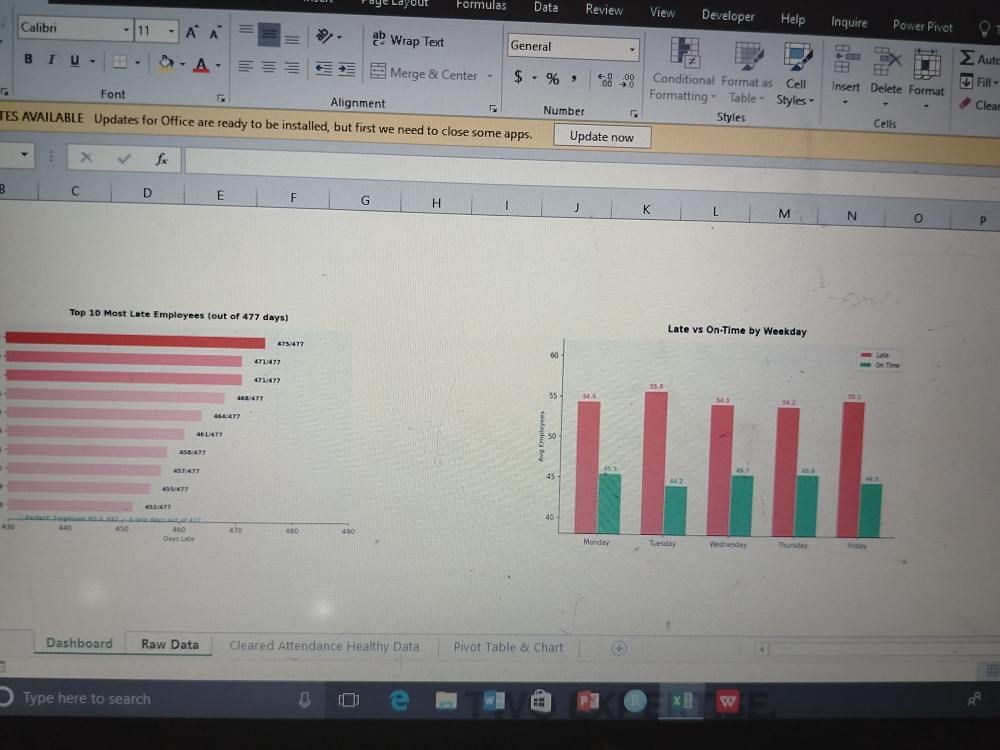Add new sheet plus button

[x=619, y=648]
